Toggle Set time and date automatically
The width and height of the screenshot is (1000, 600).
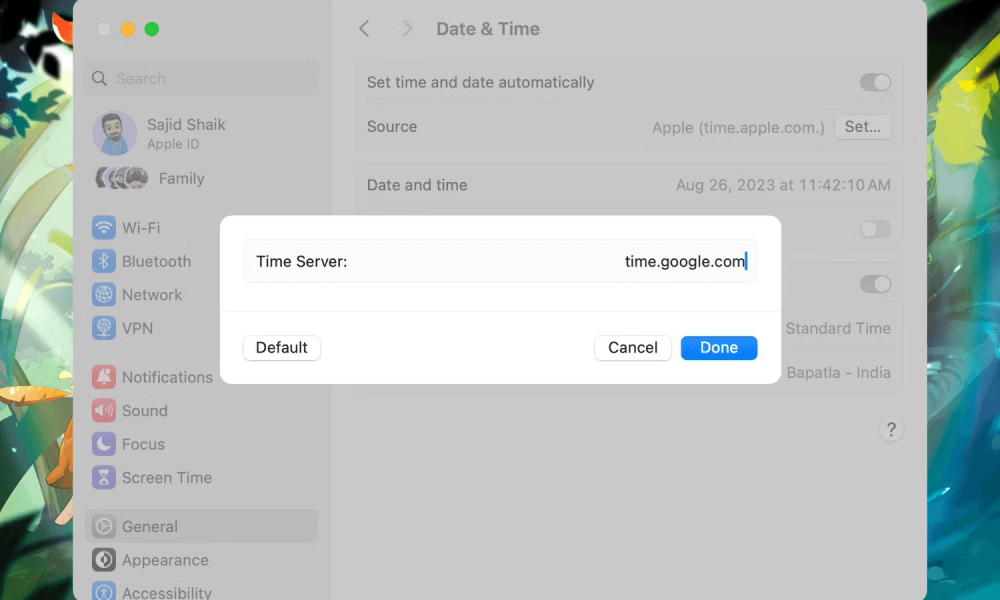click(x=875, y=82)
